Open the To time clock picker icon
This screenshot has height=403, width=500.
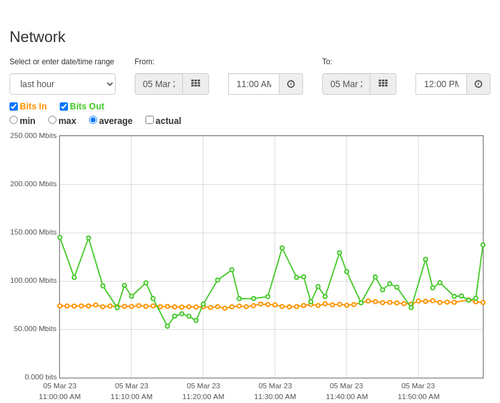(478, 84)
